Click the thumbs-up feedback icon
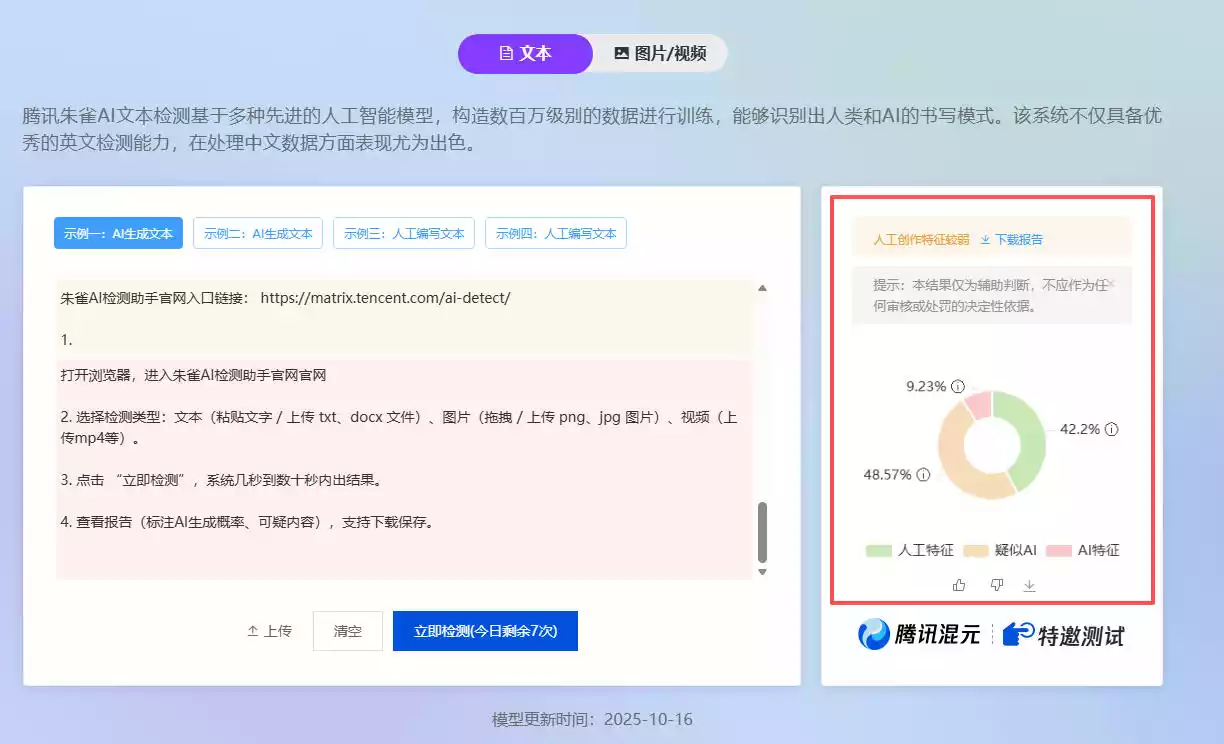This screenshot has width=1224, height=744. (x=959, y=585)
